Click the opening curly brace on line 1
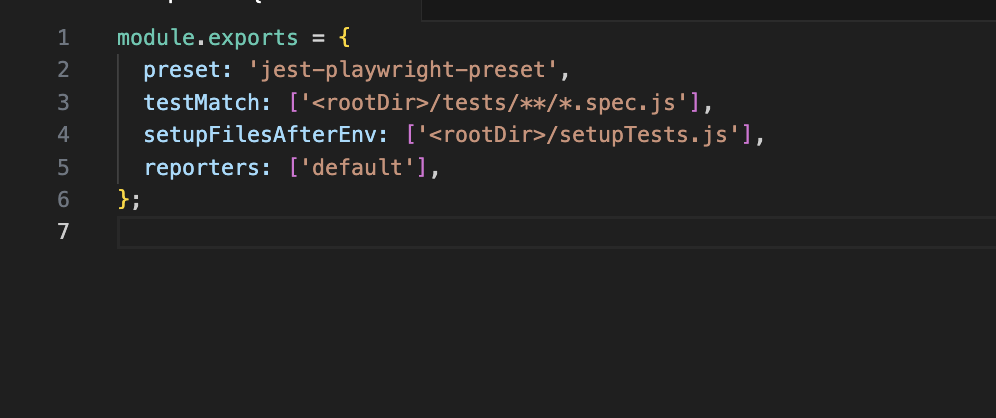996x418 pixels. (344, 38)
